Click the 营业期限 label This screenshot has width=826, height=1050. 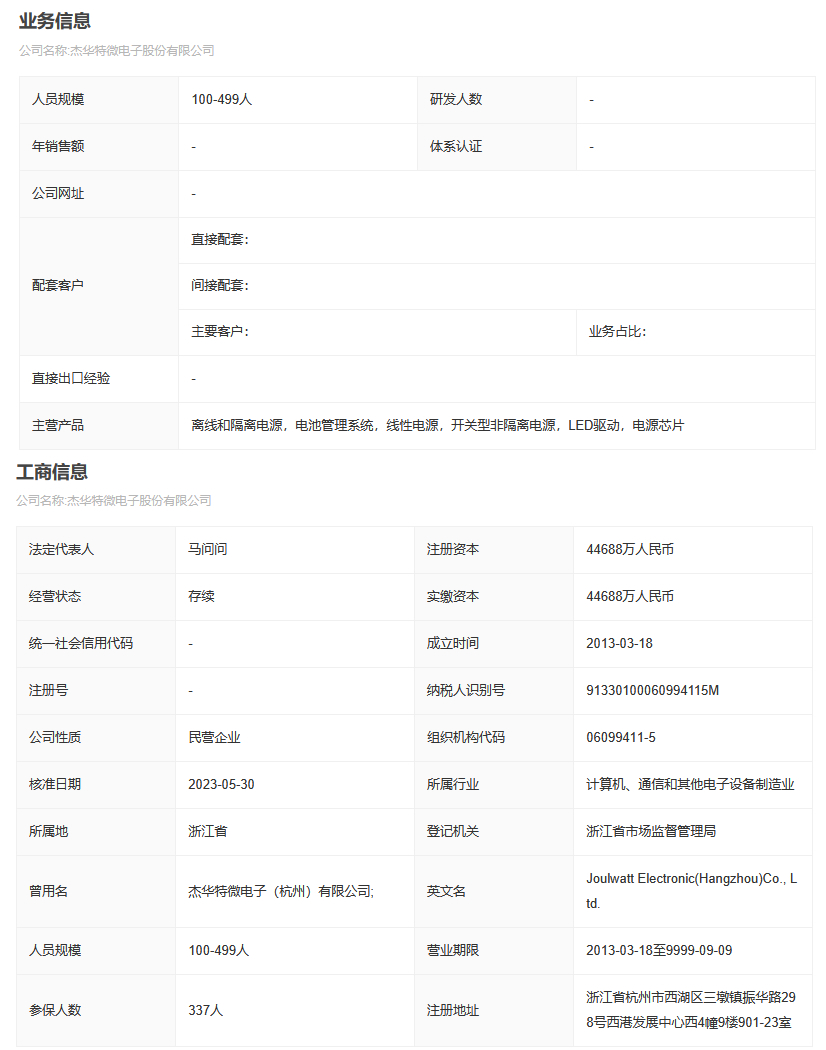[x=453, y=950]
